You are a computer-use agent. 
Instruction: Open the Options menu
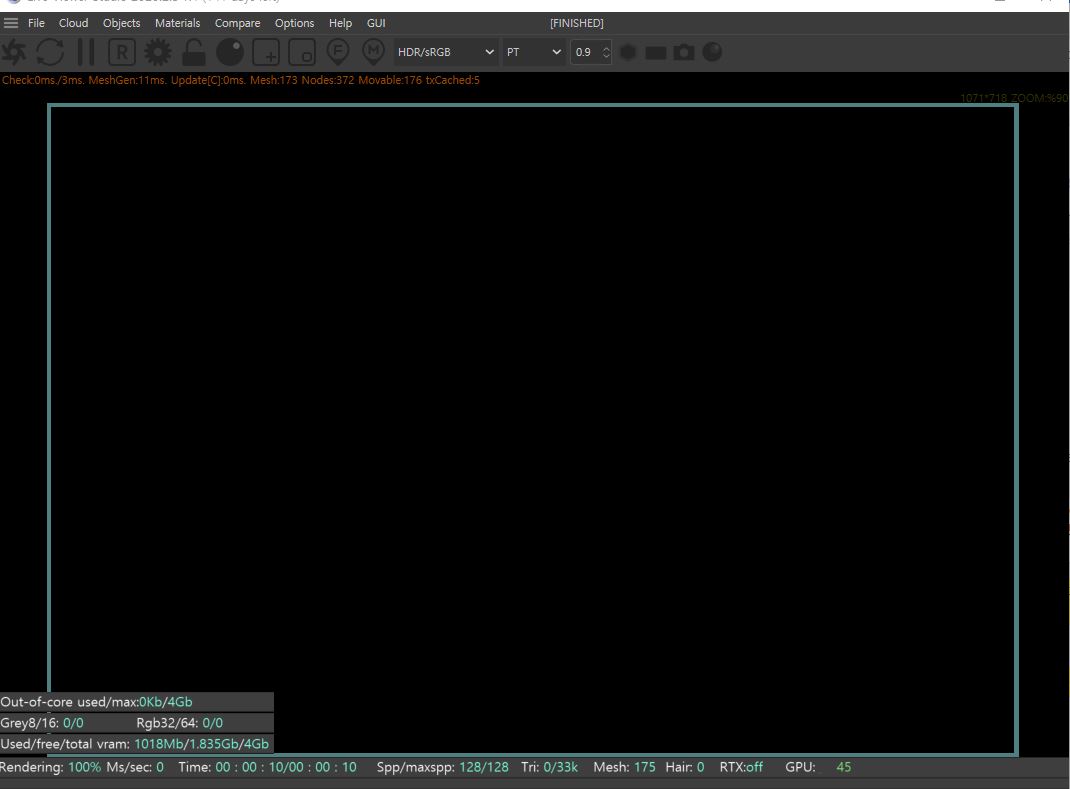click(294, 23)
